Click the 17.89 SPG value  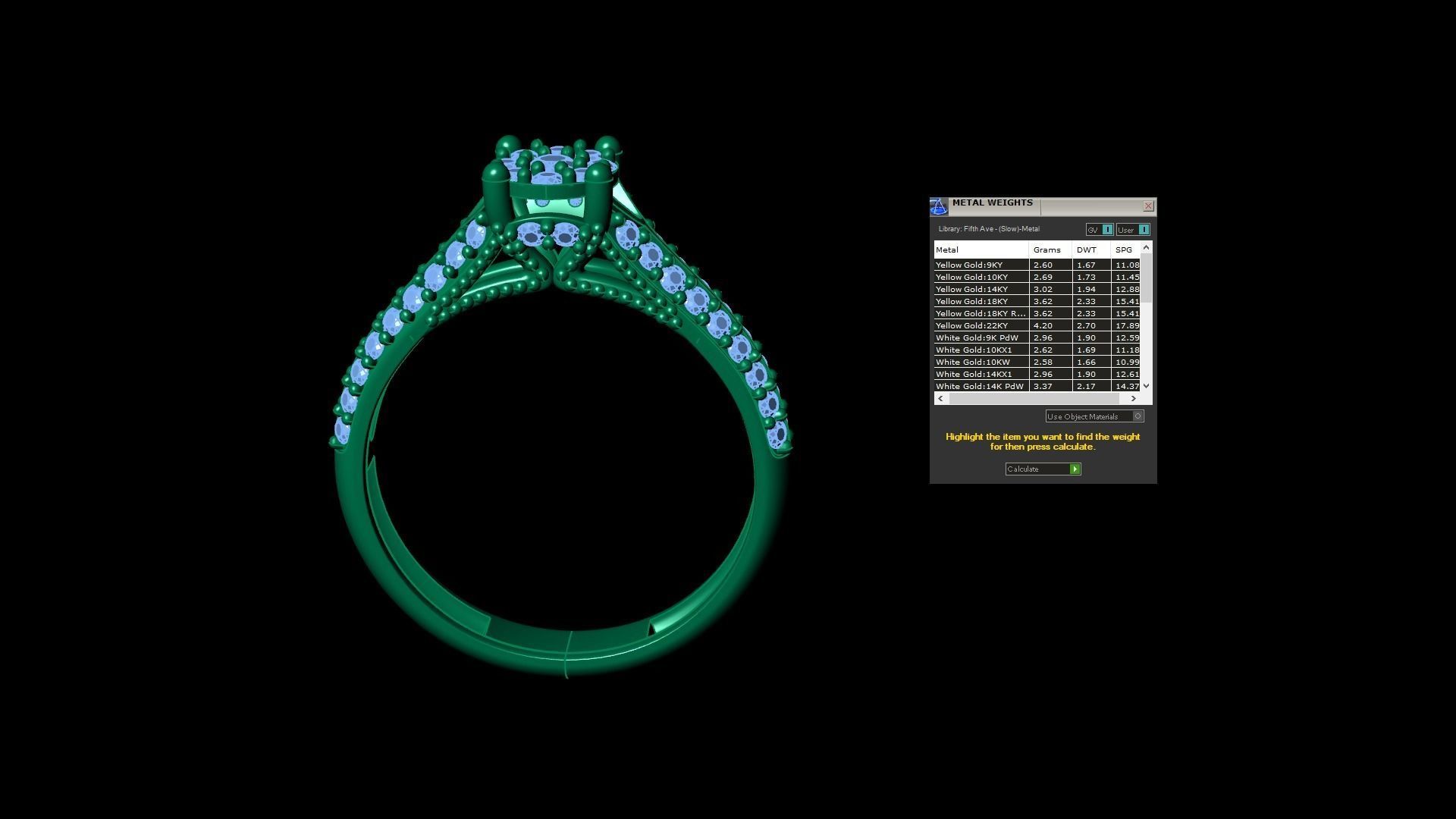(1127, 325)
